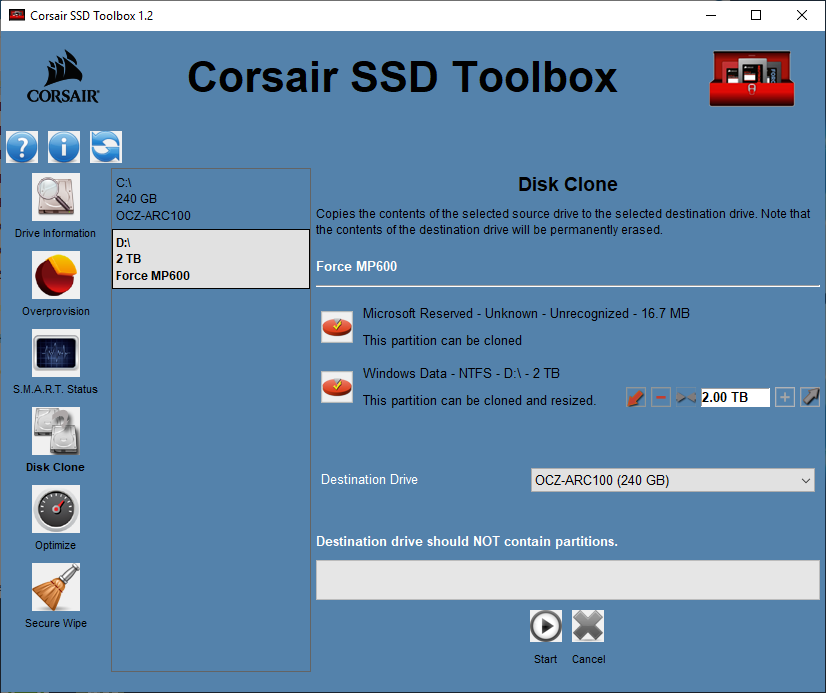The height and width of the screenshot is (693, 826).
Task: Select the Optimize tool
Action: pyautogui.click(x=55, y=515)
